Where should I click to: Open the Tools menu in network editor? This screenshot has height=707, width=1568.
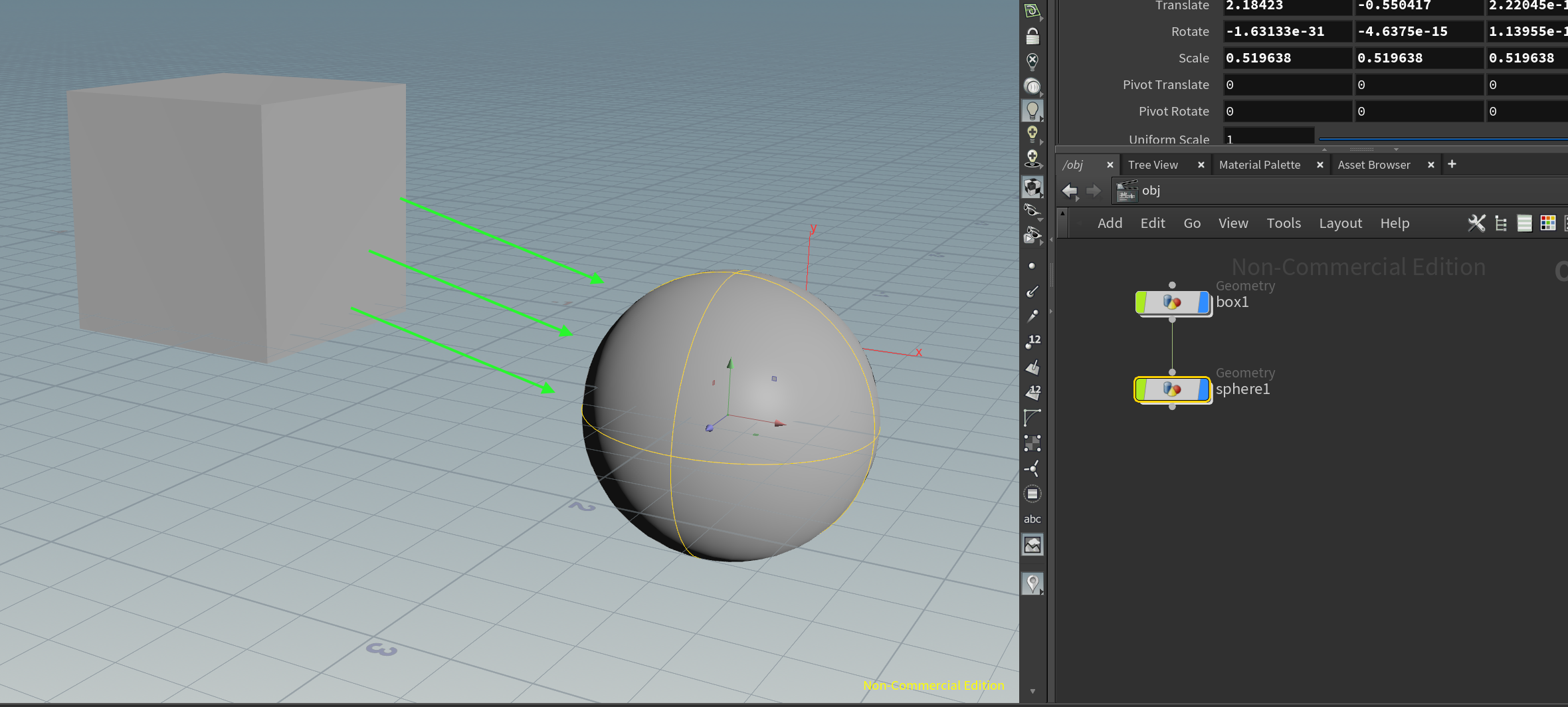pyautogui.click(x=1284, y=223)
